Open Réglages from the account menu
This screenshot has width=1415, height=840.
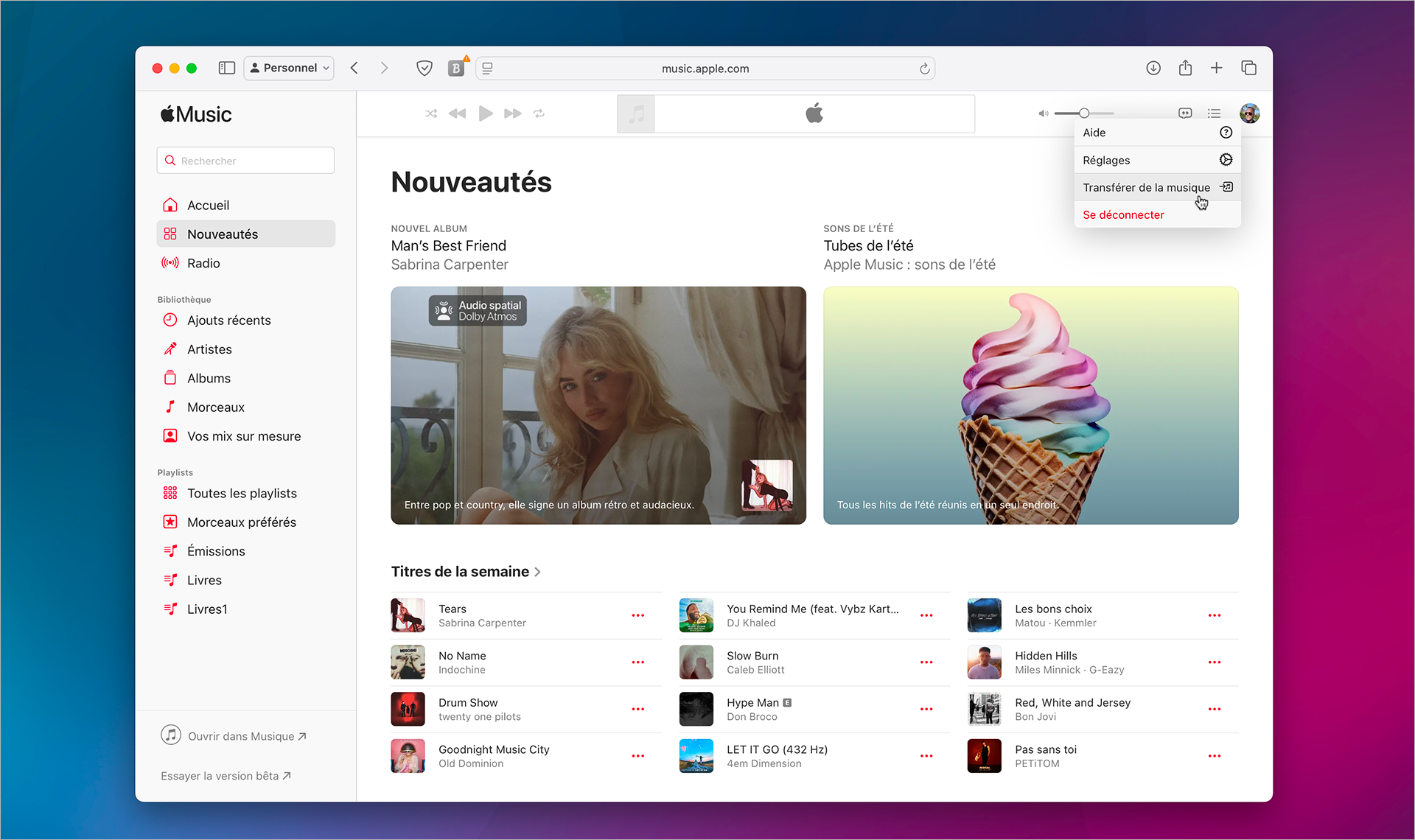pos(1157,160)
